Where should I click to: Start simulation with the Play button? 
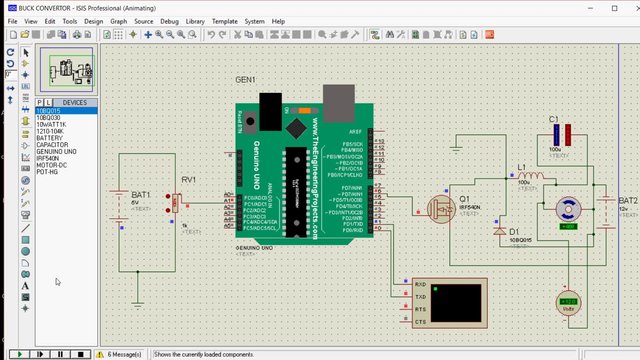(19, 354)
